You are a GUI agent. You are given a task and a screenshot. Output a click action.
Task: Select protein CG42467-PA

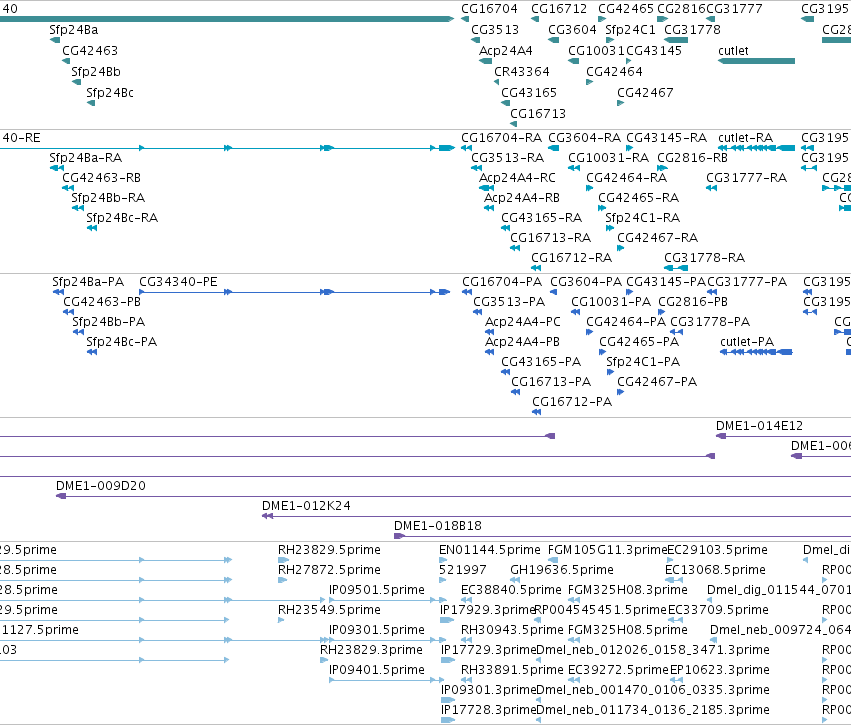coord(657,382)
